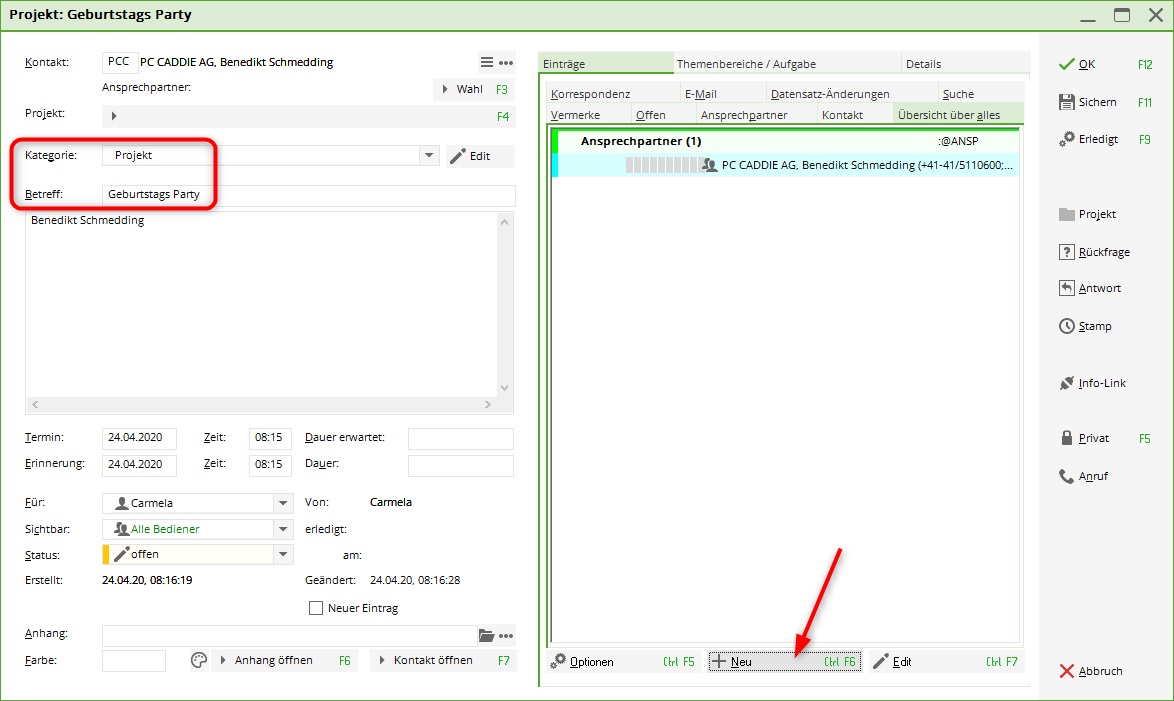Click the Stamp clock icon
The width and height of the screenshot is (1174, 701).
(x=1067, y=326)
